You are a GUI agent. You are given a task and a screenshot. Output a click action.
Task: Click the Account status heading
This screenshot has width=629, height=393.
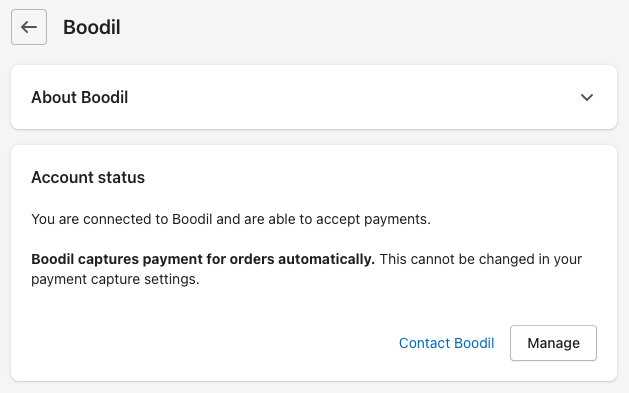click(88, 178)
